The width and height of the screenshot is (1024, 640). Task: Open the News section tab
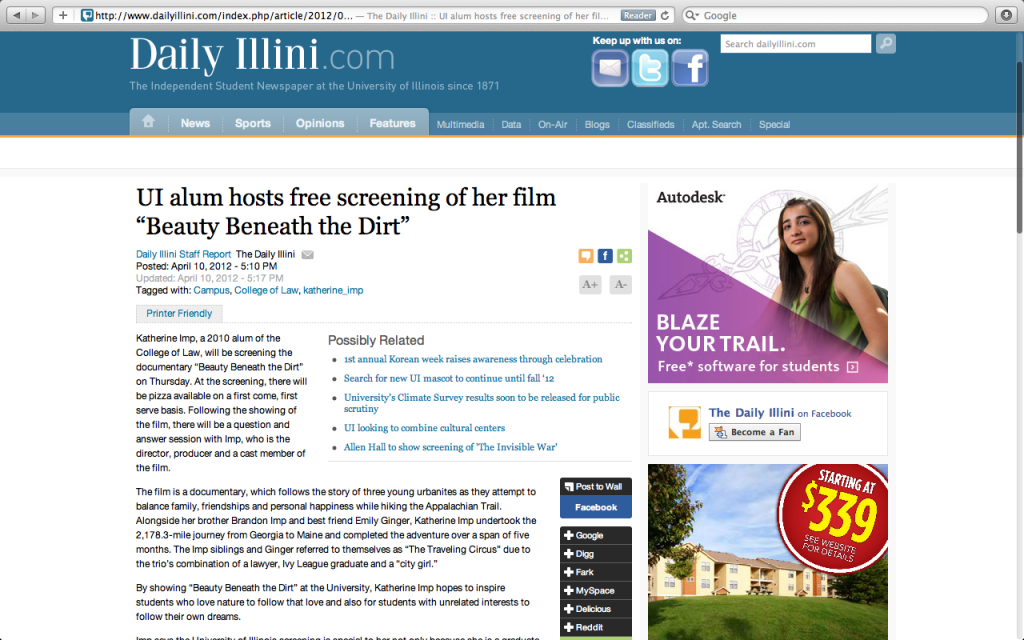click(195, 123)
